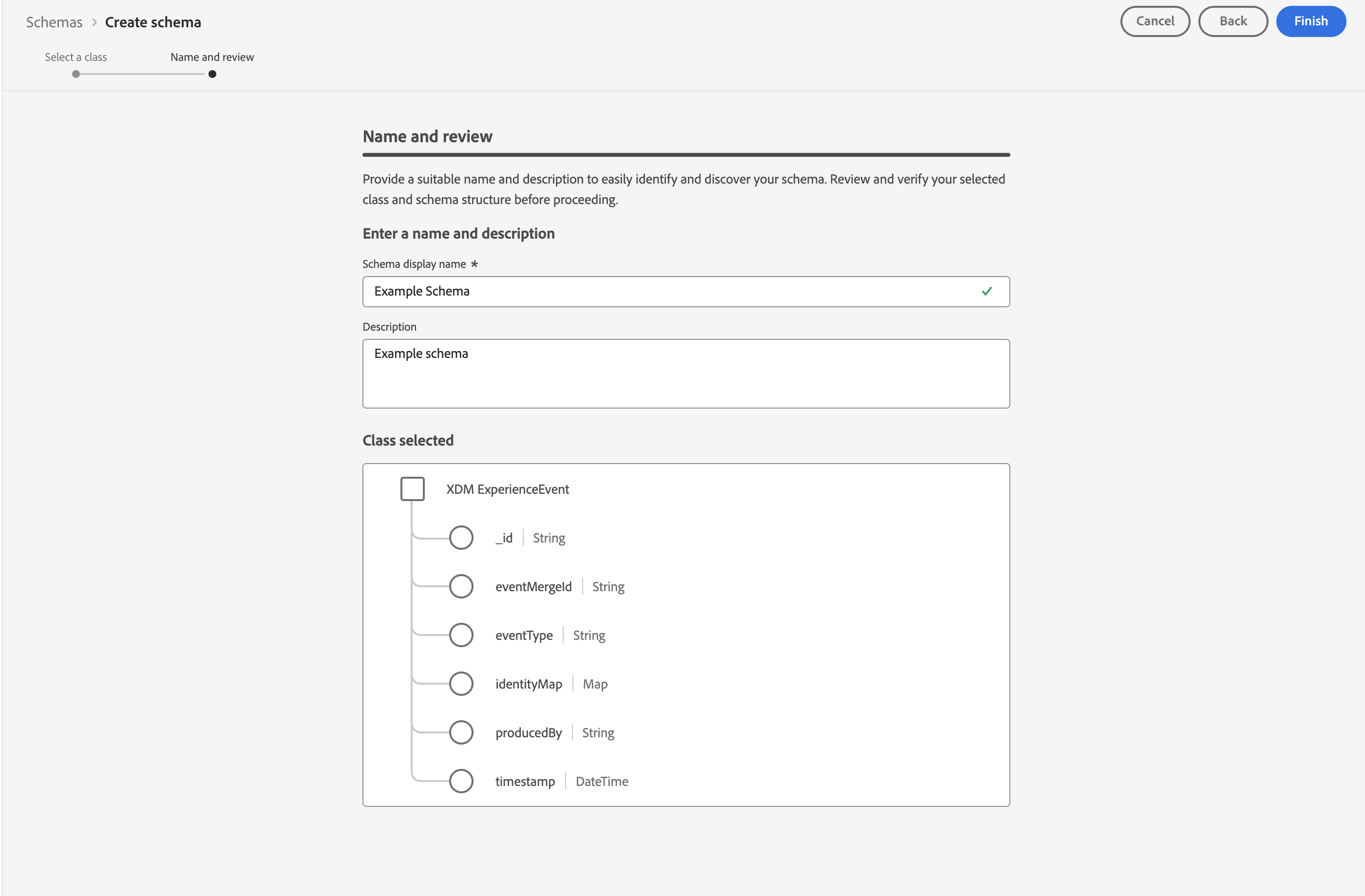Click the Name and review step dot
The height and width of the screenshot is (896, 1365).
coord(212,74)
